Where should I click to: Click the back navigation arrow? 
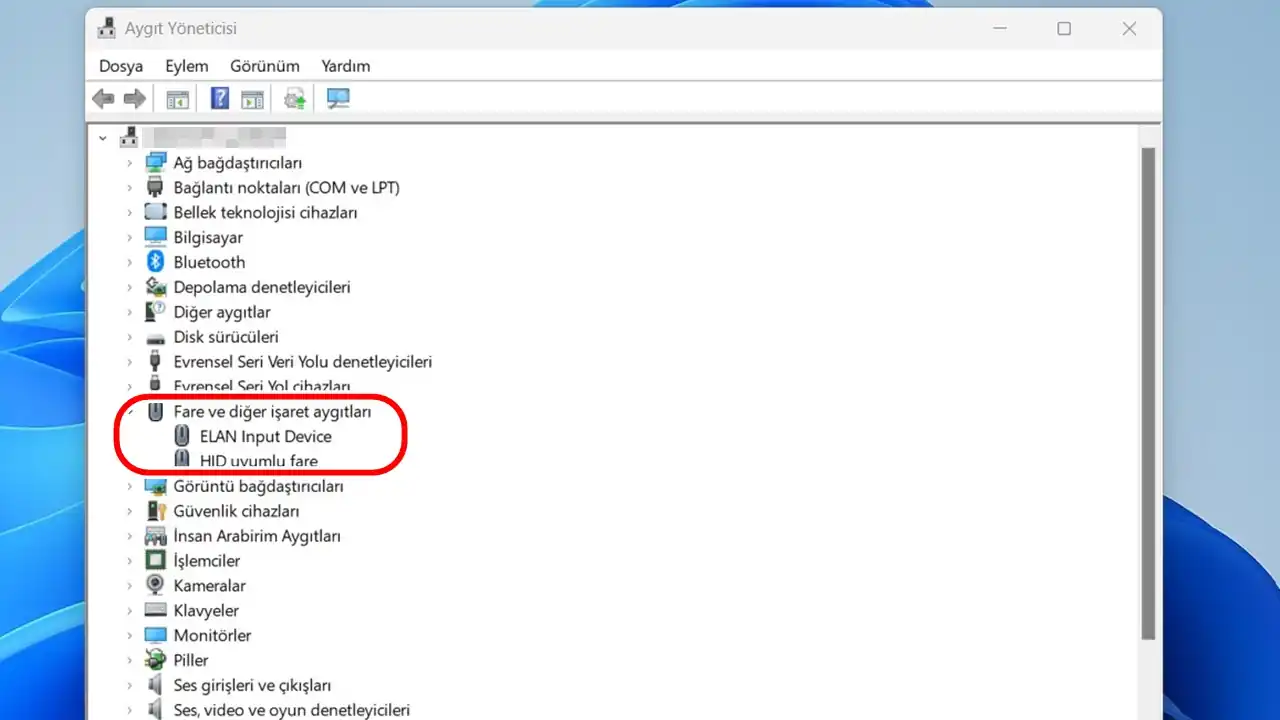pyautogui.click(x=103, y=98)
